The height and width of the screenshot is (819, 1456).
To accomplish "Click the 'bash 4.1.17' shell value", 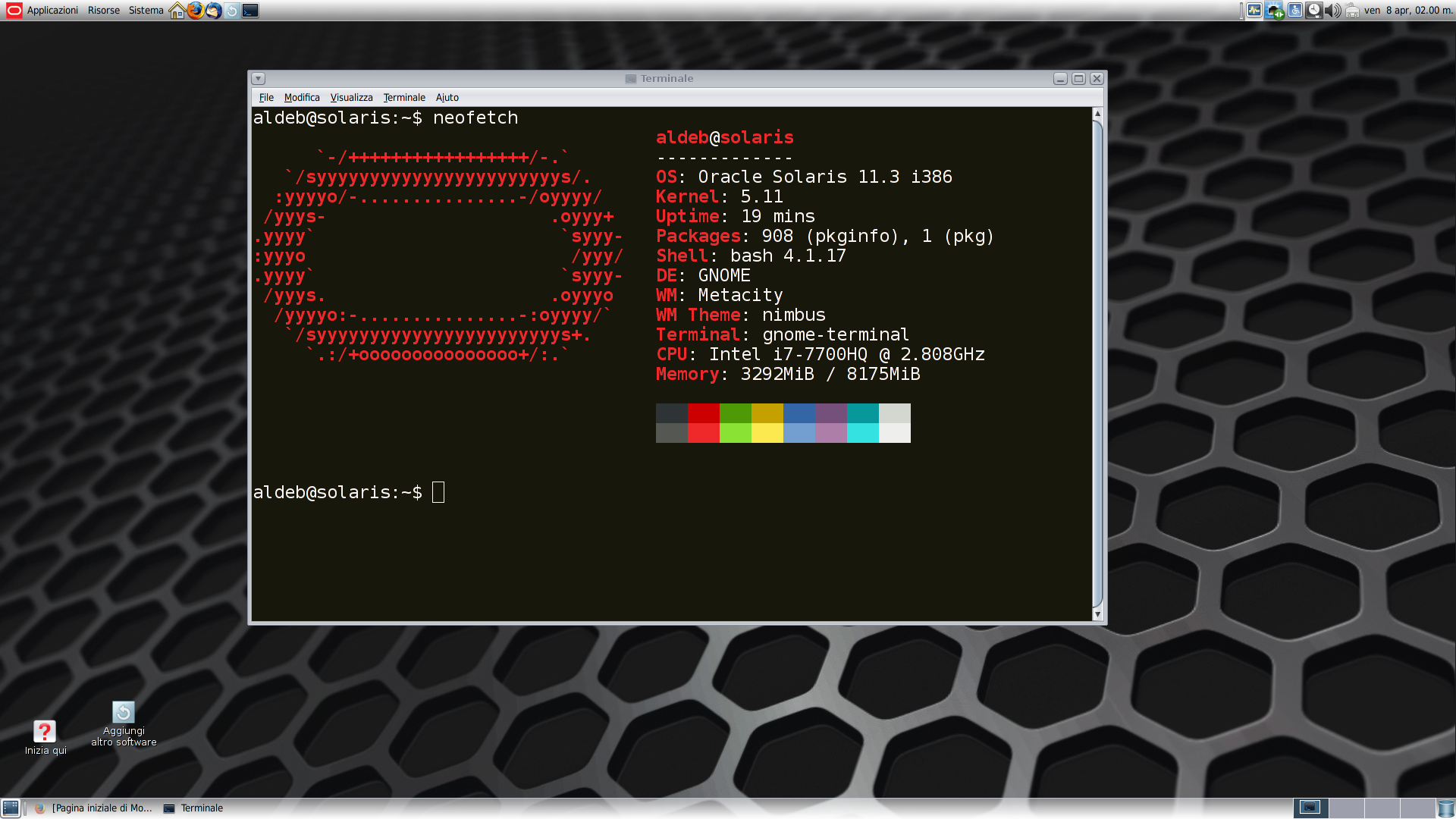I will [788, 256].
